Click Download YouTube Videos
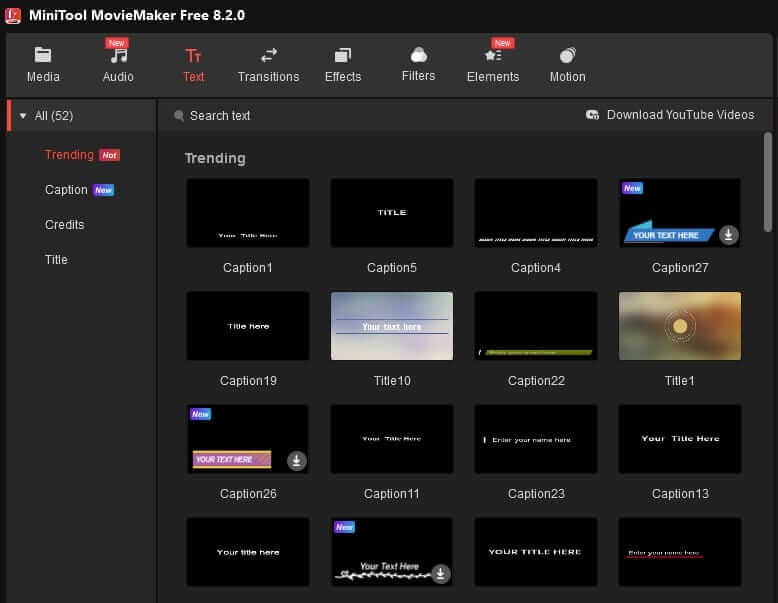The image size is (778, 603). 670,115
